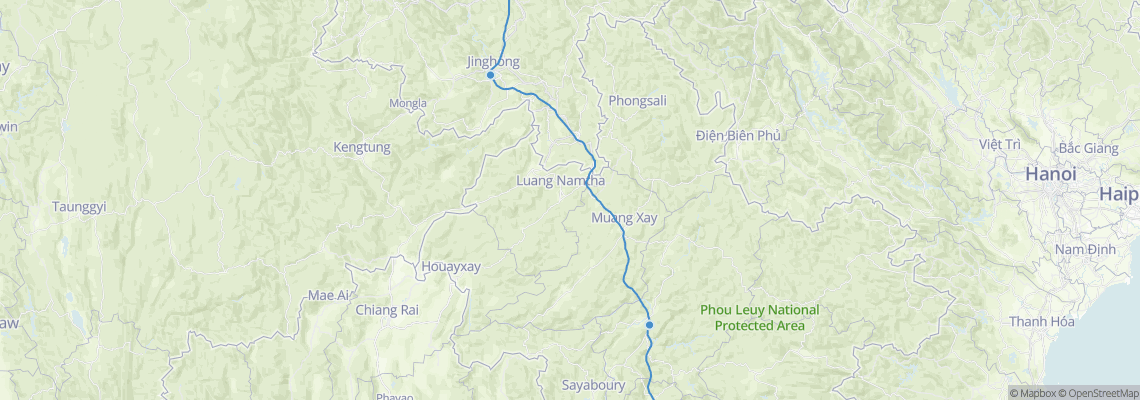Select the Luang Namtha map label
The image size is (1140, 400).
point(561,180)
